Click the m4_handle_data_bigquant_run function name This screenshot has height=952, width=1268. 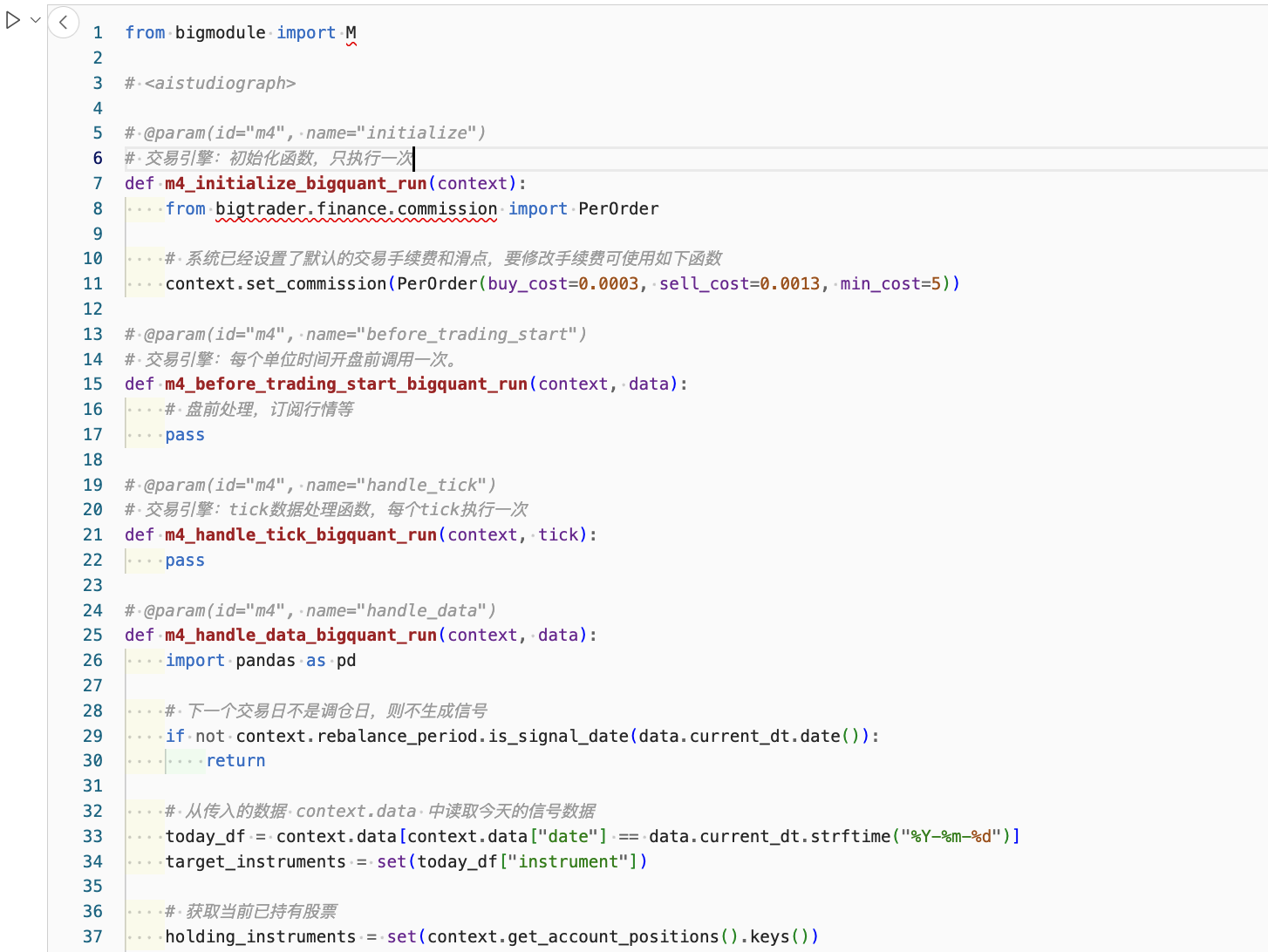(301, 635)
